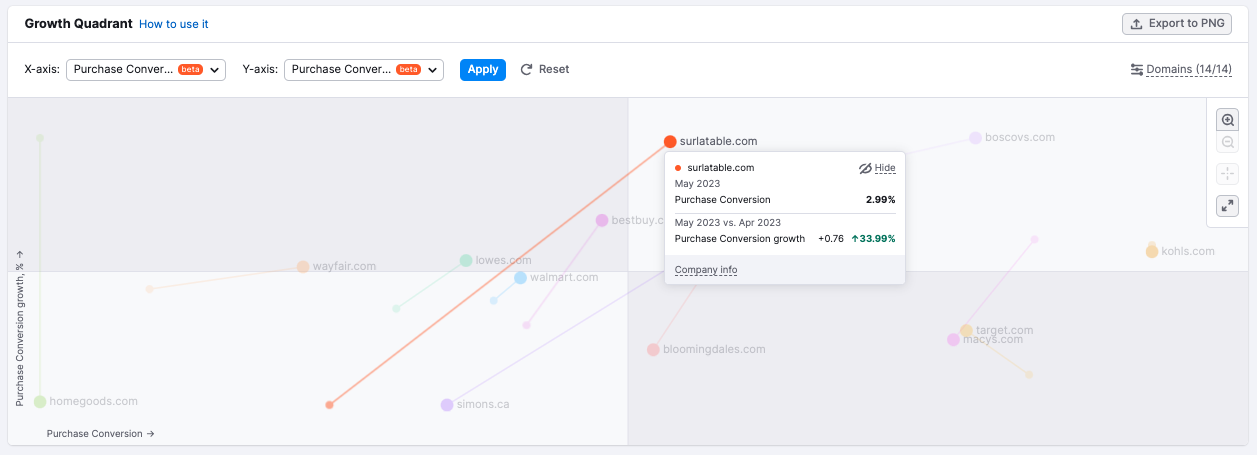Open Company info in the tooltip
This screenshot has height=455, width=1257.
point(706,270)
